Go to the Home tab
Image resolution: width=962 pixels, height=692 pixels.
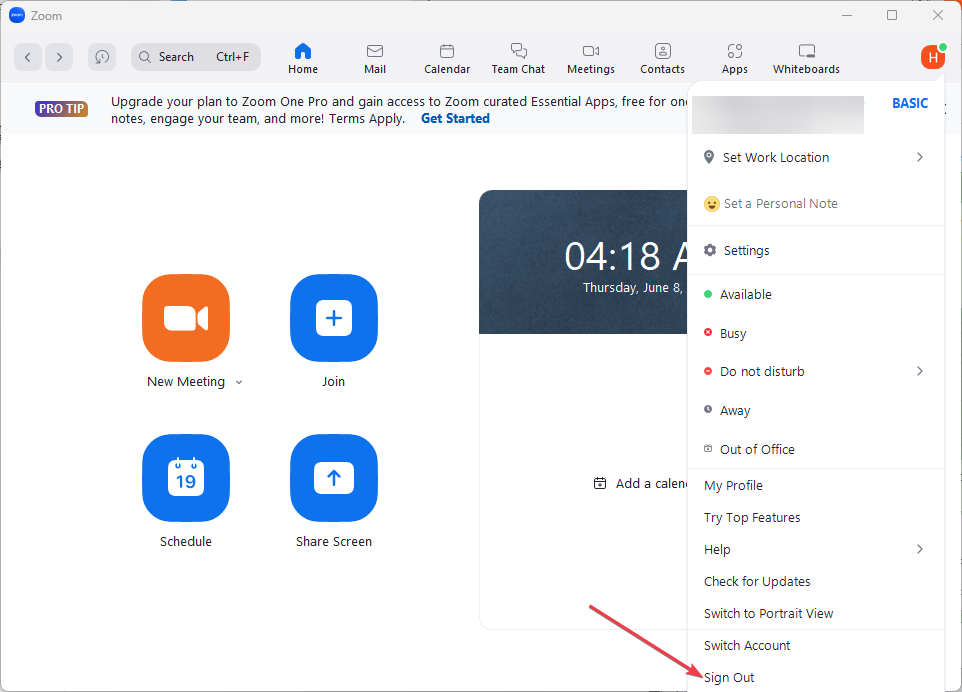pos(303,59)
